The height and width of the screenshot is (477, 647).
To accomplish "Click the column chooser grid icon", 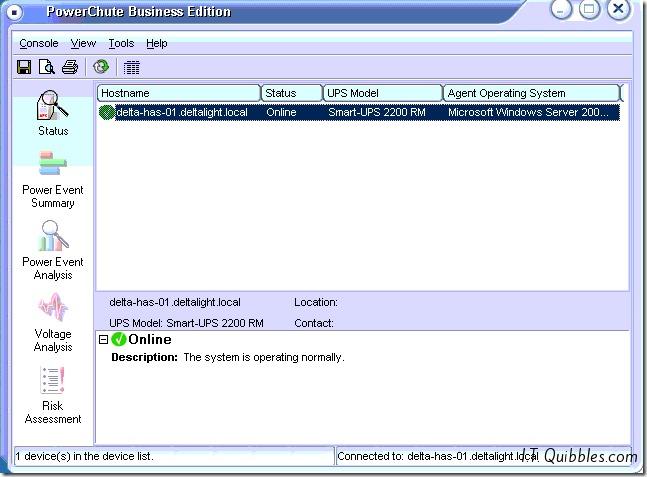I will click(132, 67).
